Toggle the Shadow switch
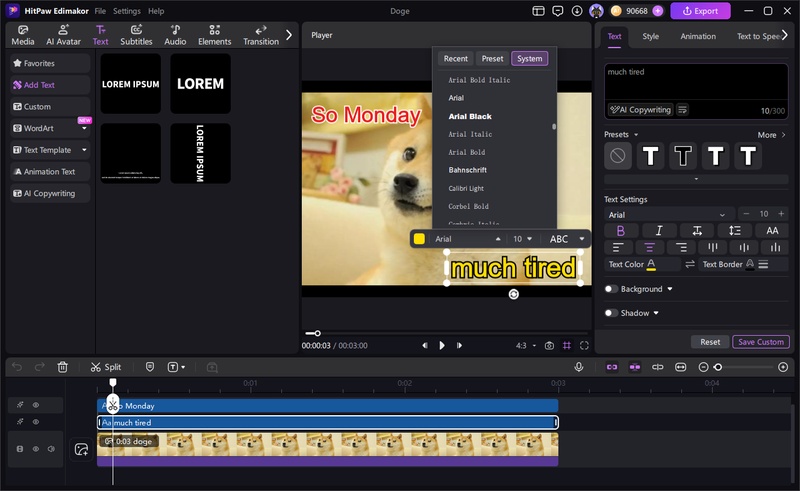The width and height of the screenshot is (800, 491). tap(611, 313)
